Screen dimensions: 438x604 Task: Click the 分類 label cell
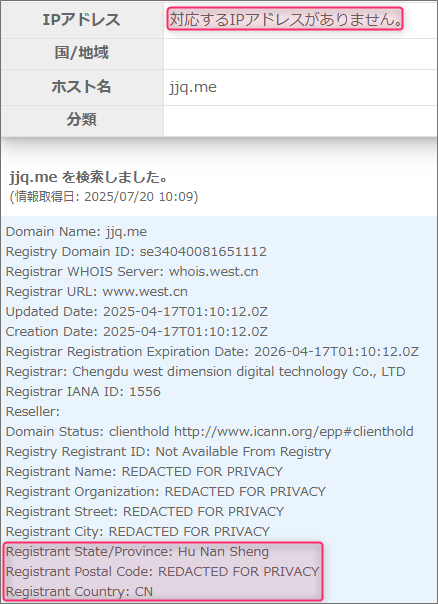[82, 120]
